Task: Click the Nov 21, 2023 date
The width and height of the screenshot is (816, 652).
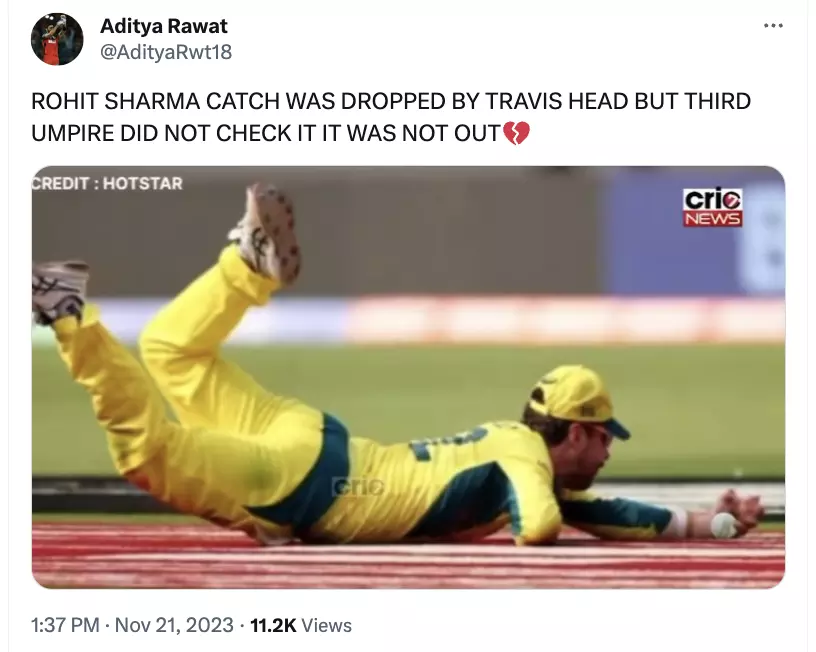Action: 174,625
